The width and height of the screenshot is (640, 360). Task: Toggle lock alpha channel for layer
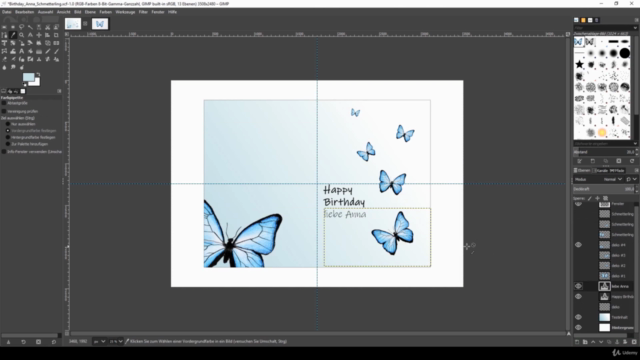pyautogui.click(x=605, y=198)
